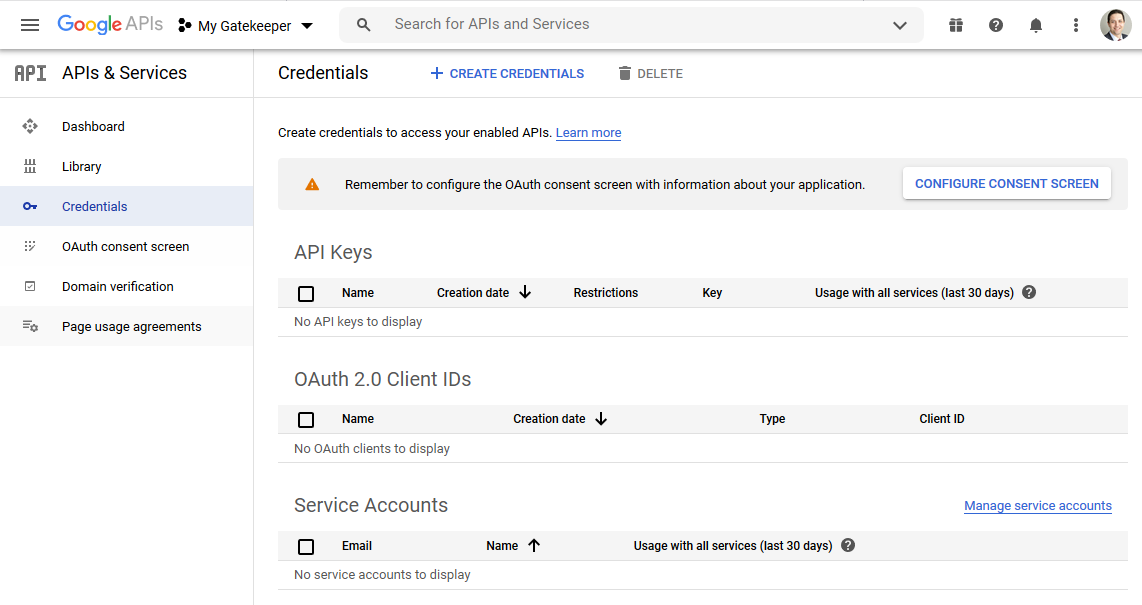Open the Manage service accounts link
This screenshot has height=605, width=1142.
(x=1037, y=506)
